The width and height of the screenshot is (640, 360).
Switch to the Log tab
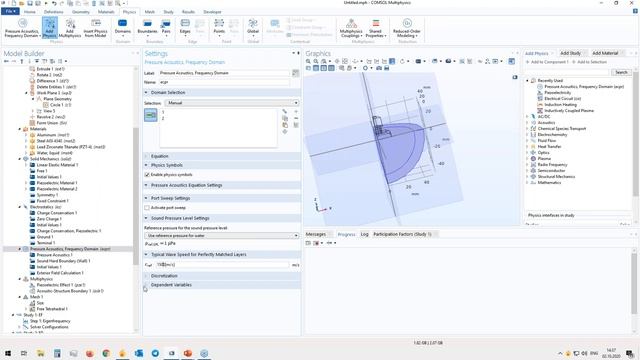click(x=364, y=234)
